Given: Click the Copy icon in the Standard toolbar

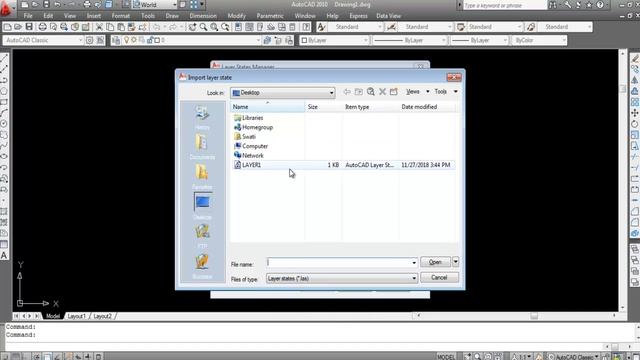Looking at the screenshot, I should click(110, 27).
